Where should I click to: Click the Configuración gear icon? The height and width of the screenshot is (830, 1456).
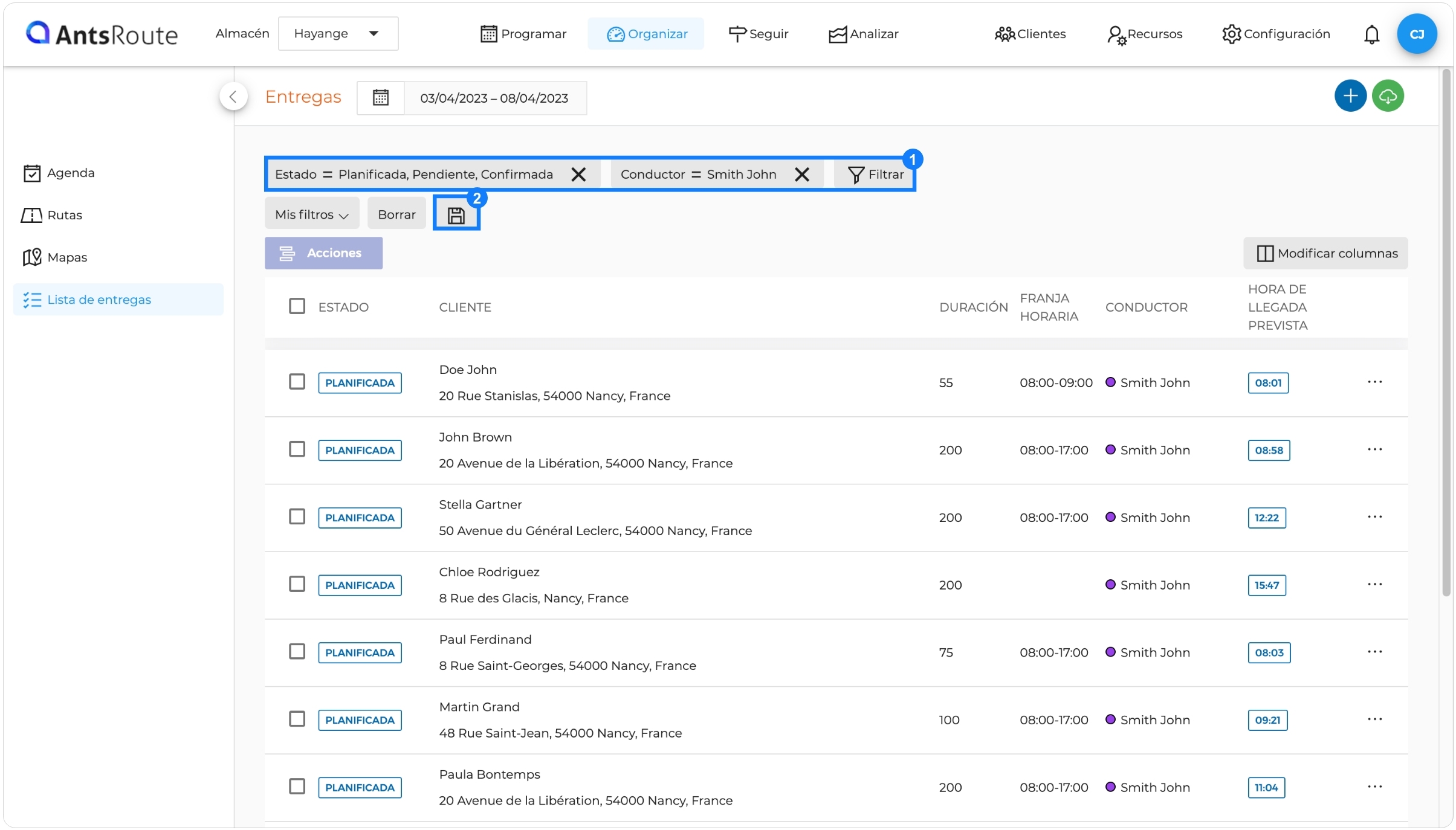pos(1231,34)
